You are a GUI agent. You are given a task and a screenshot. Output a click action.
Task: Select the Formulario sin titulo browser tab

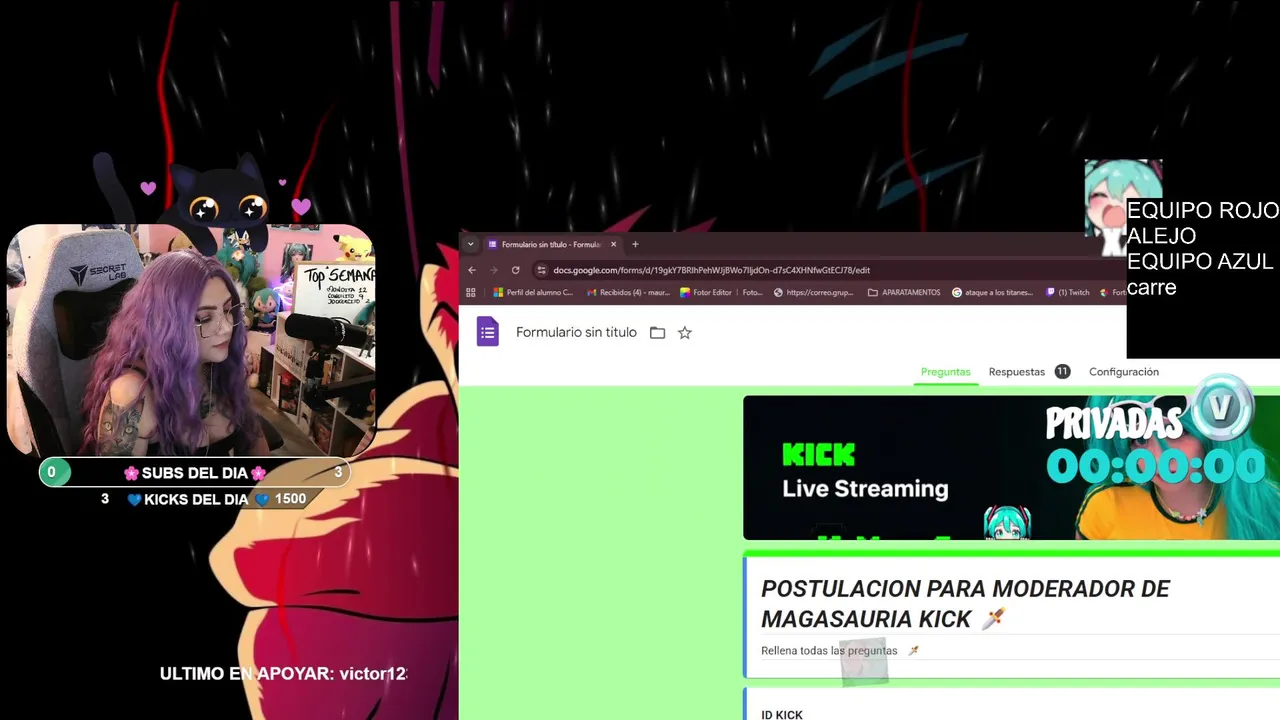551,244
